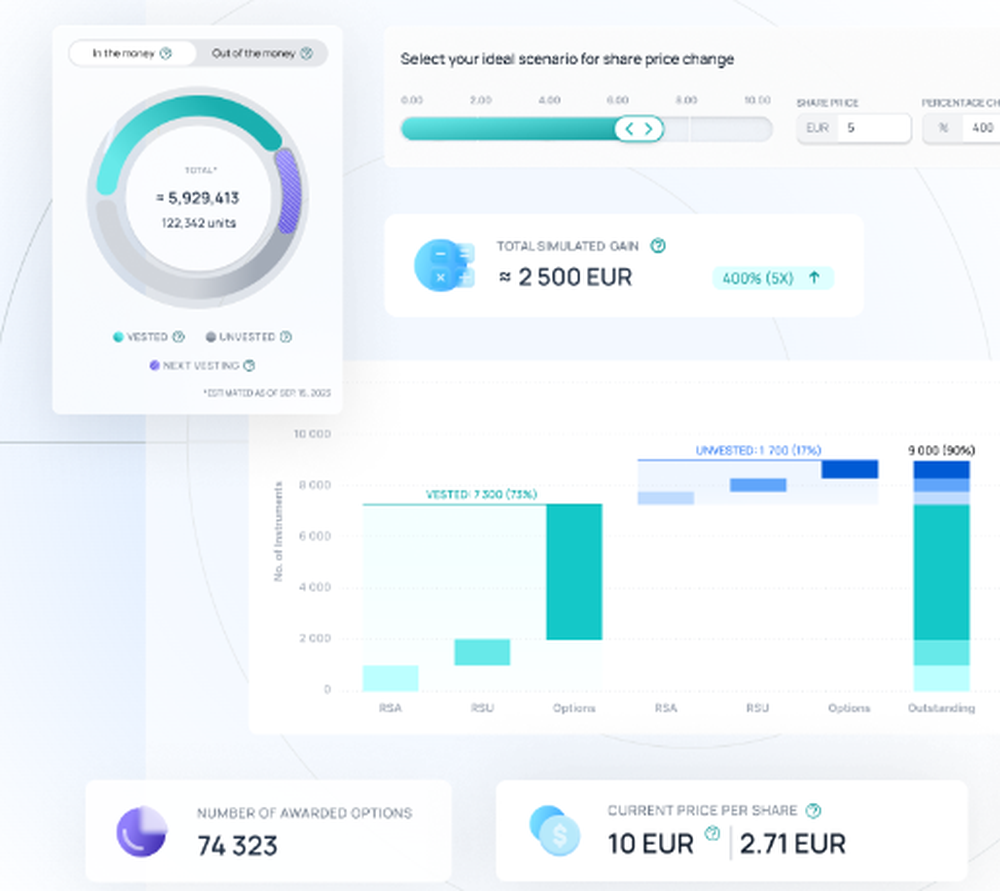The image size is (1000, 891).
Task: Click the Outstanding axis label
Action: (x=941, y=708)
